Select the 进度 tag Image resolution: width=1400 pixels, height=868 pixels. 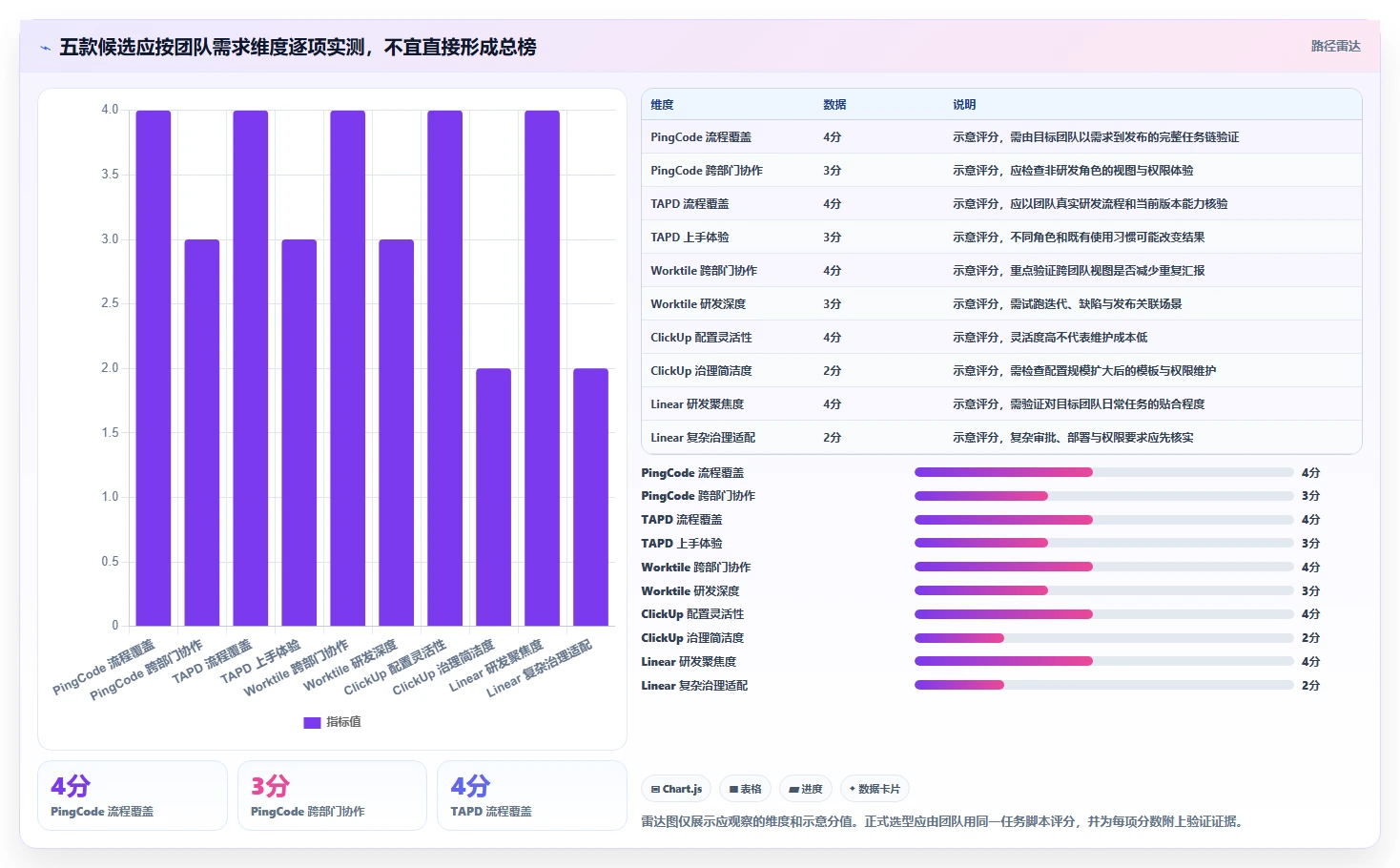pos(806,789)
